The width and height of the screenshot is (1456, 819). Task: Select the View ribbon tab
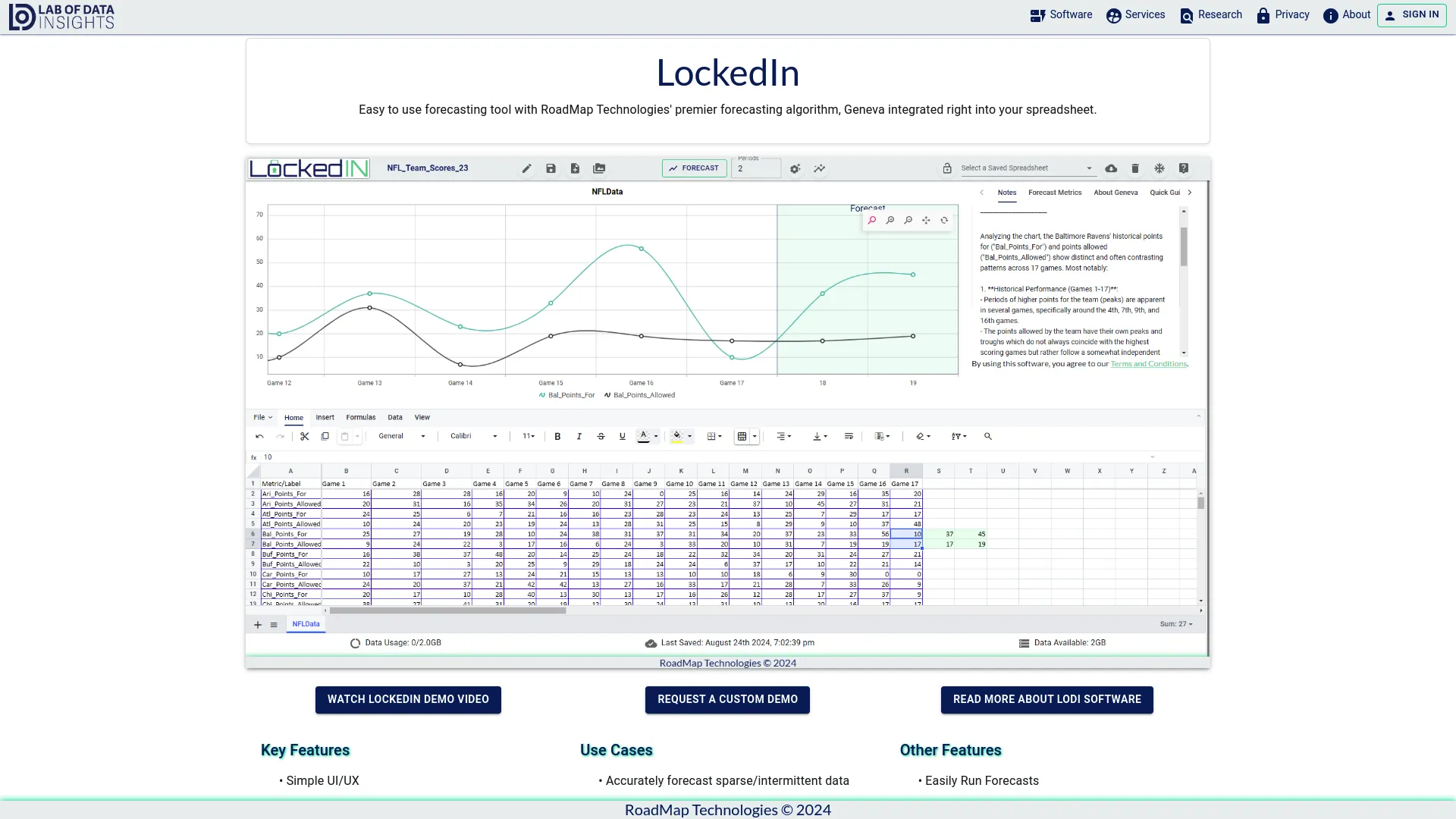click(422, 418)
